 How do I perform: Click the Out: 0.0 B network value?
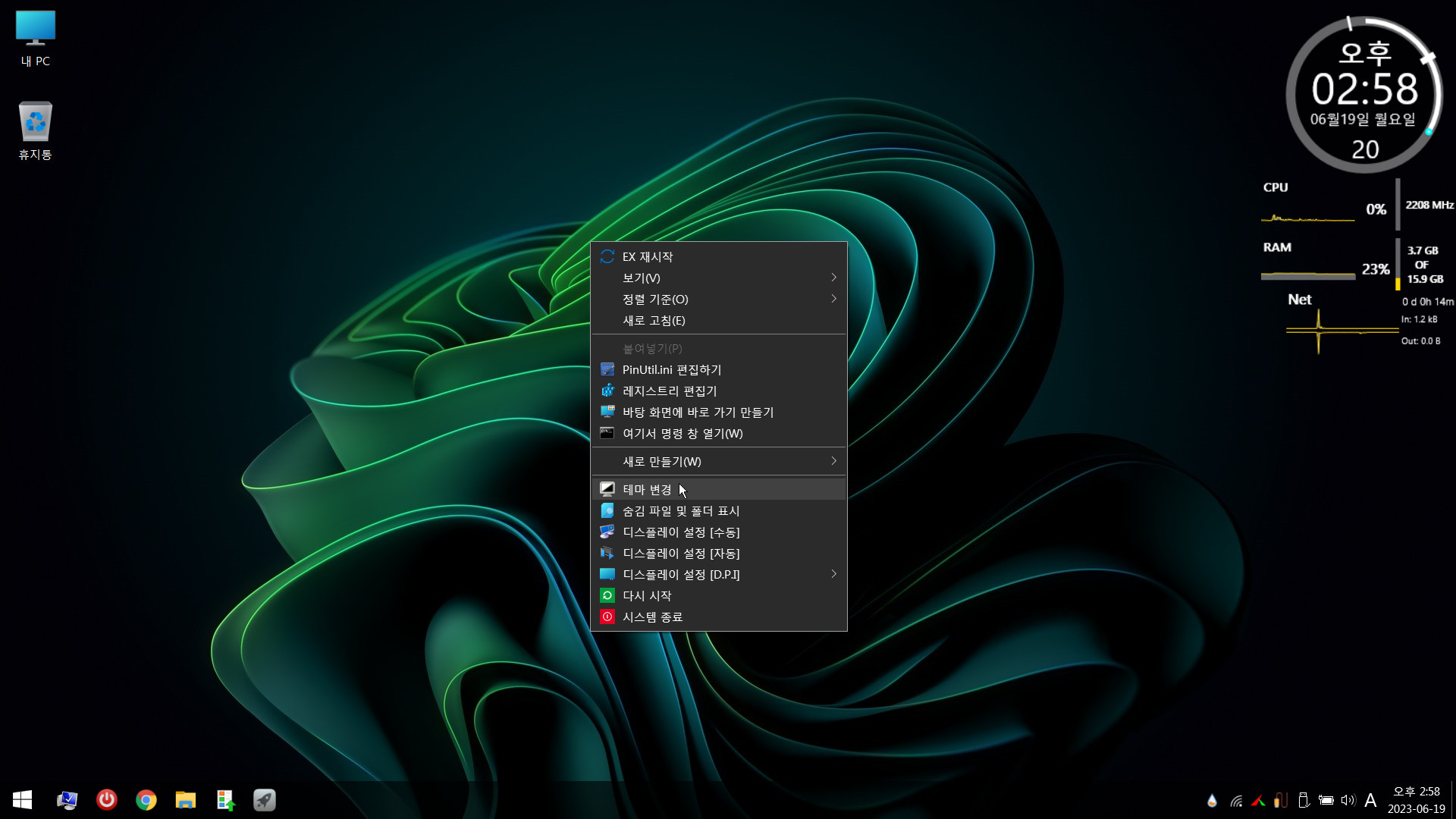coord(1420,341)
